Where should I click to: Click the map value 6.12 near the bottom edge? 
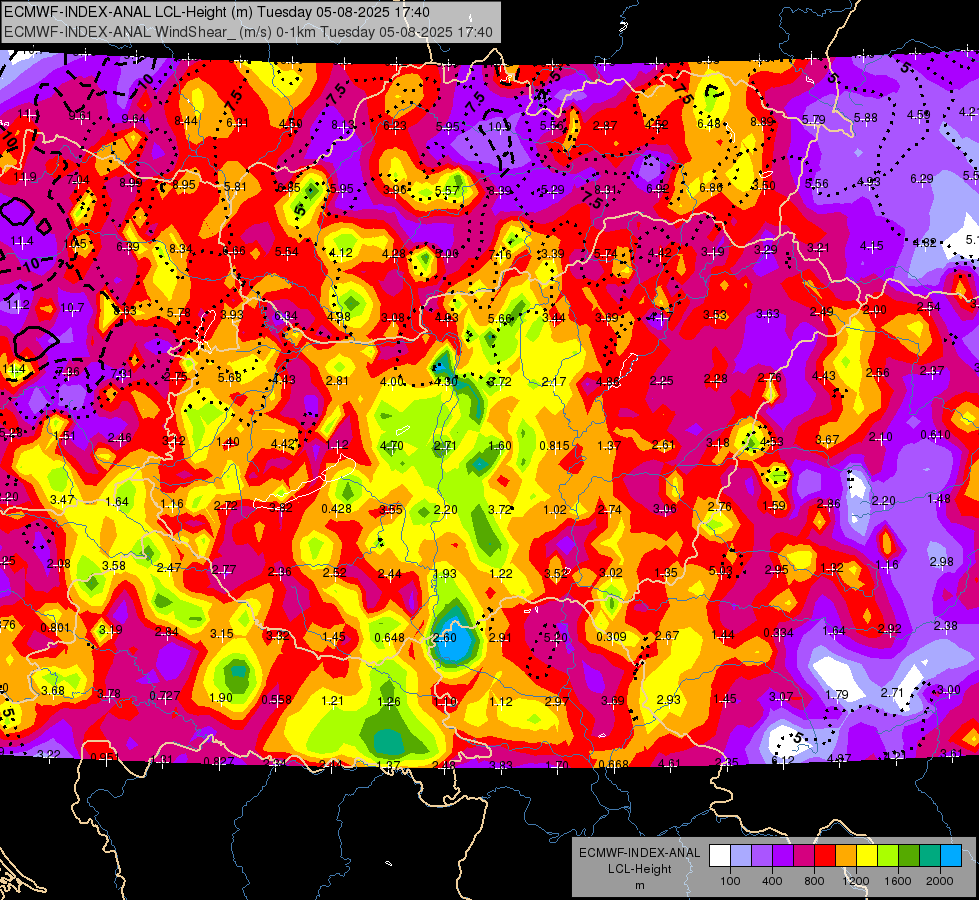pyautogui.click(x=783, y=760)
